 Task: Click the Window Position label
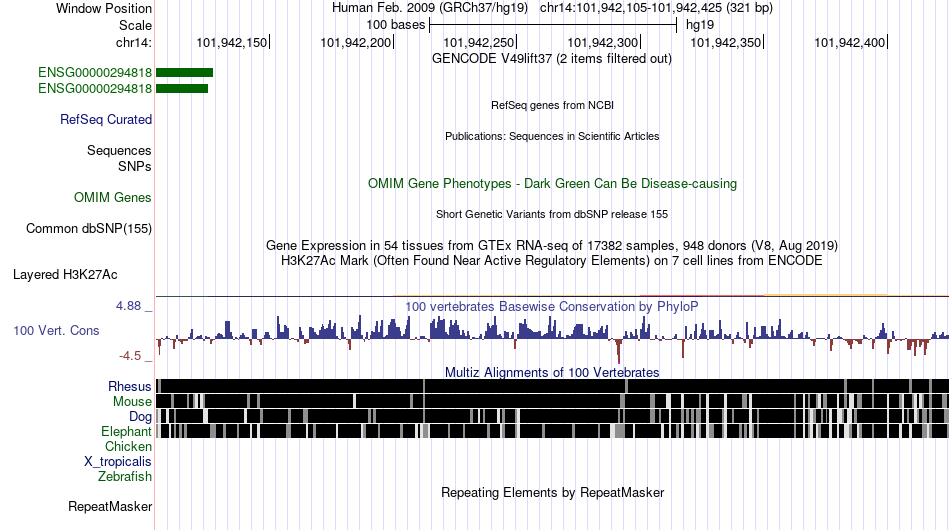coord(104,8)
